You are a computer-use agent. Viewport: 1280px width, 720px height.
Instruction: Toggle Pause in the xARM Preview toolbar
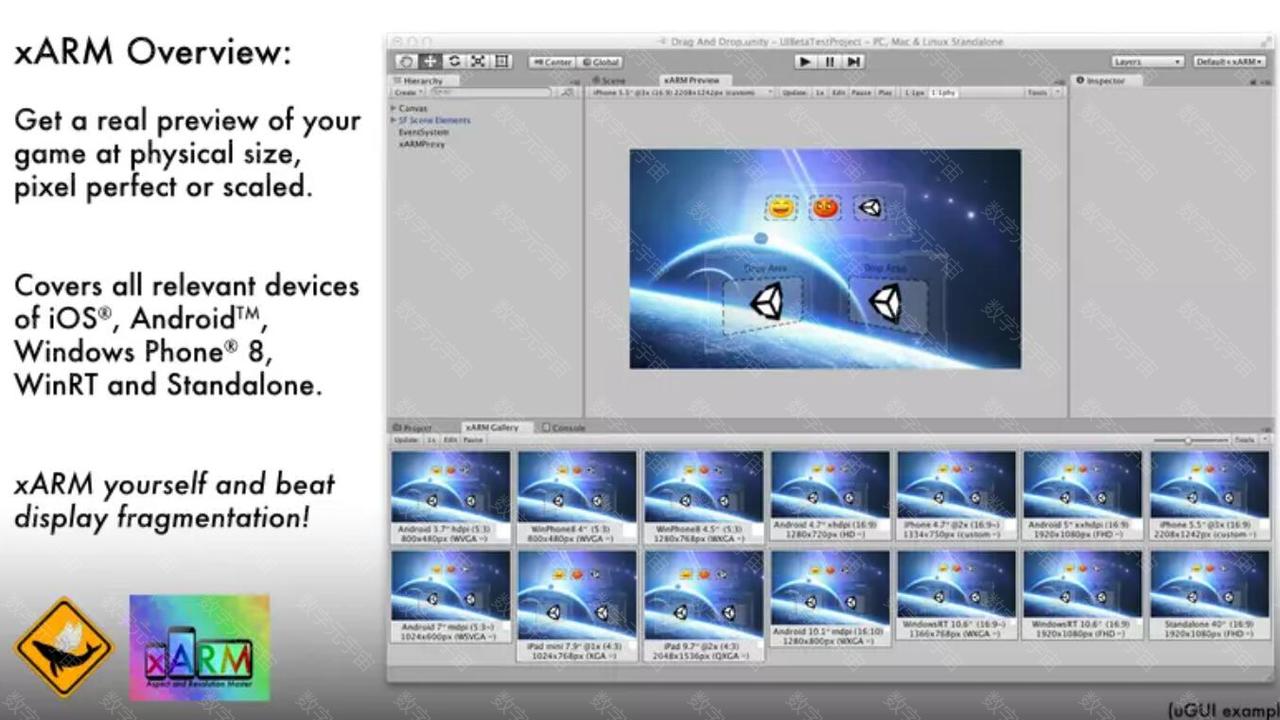click(862, 92)
